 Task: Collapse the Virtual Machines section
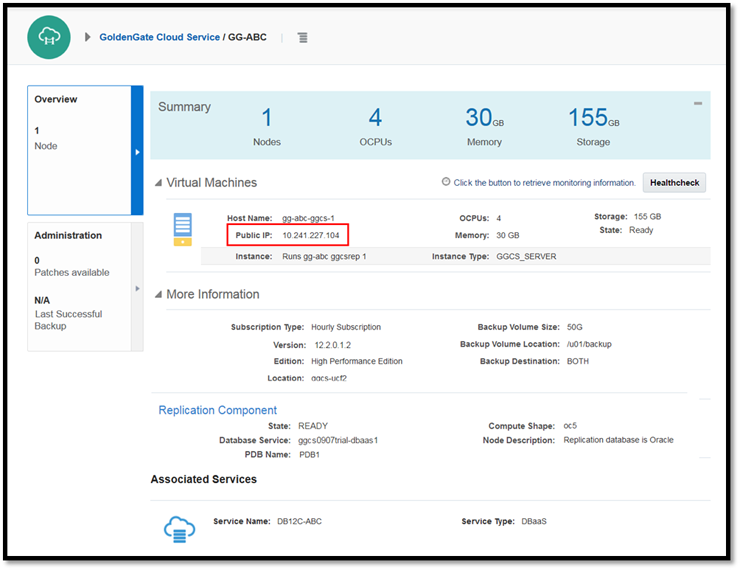(158, 183)
